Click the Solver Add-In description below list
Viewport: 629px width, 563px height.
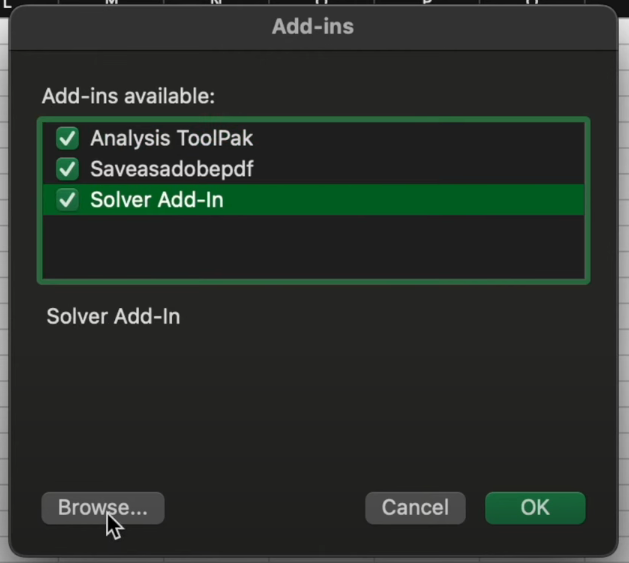pos(113,317)
